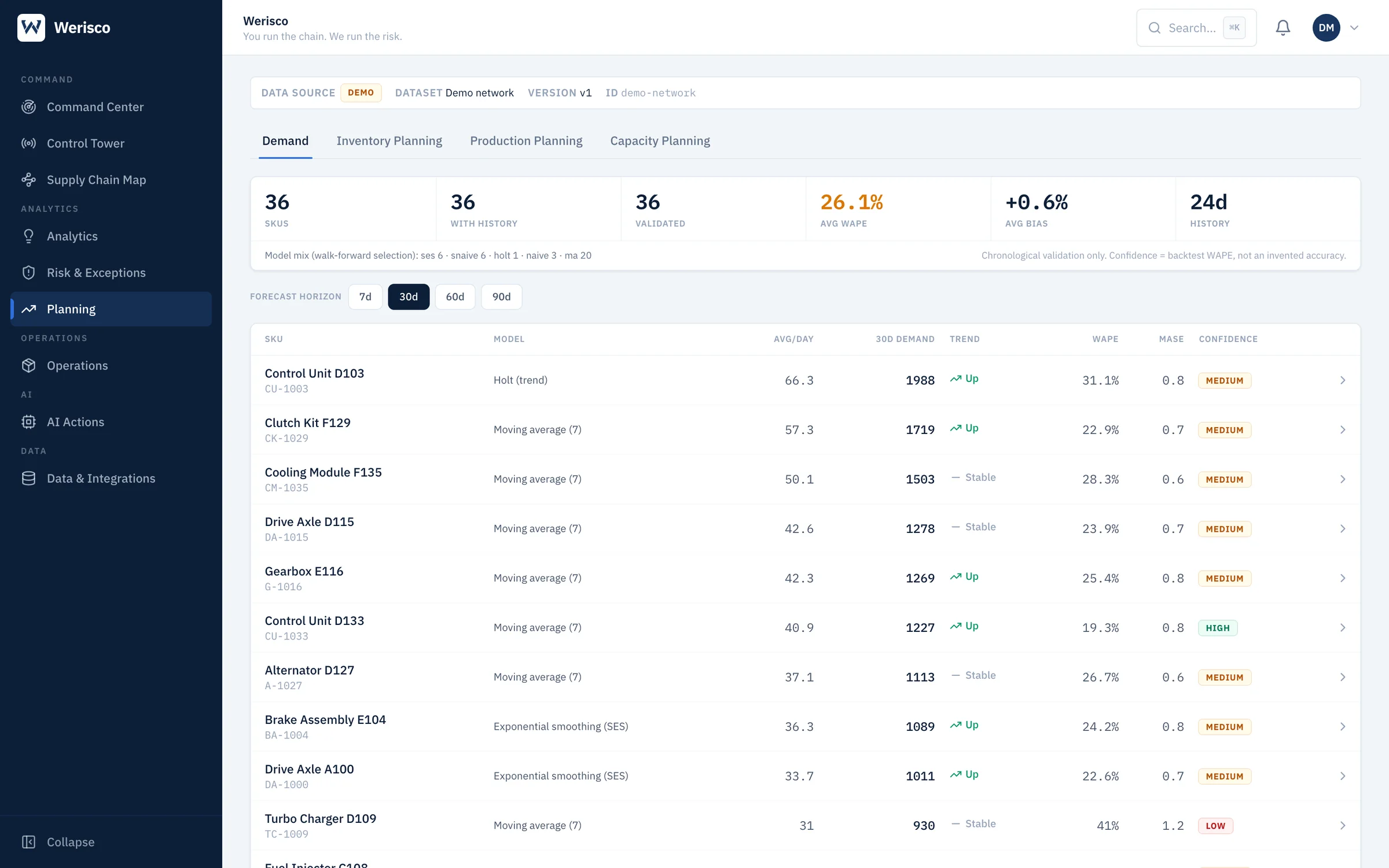Click 1503 demand value for Cooling Module F135
The height and width of the screenshot is (868, 1389).
(x=920, y=479)
